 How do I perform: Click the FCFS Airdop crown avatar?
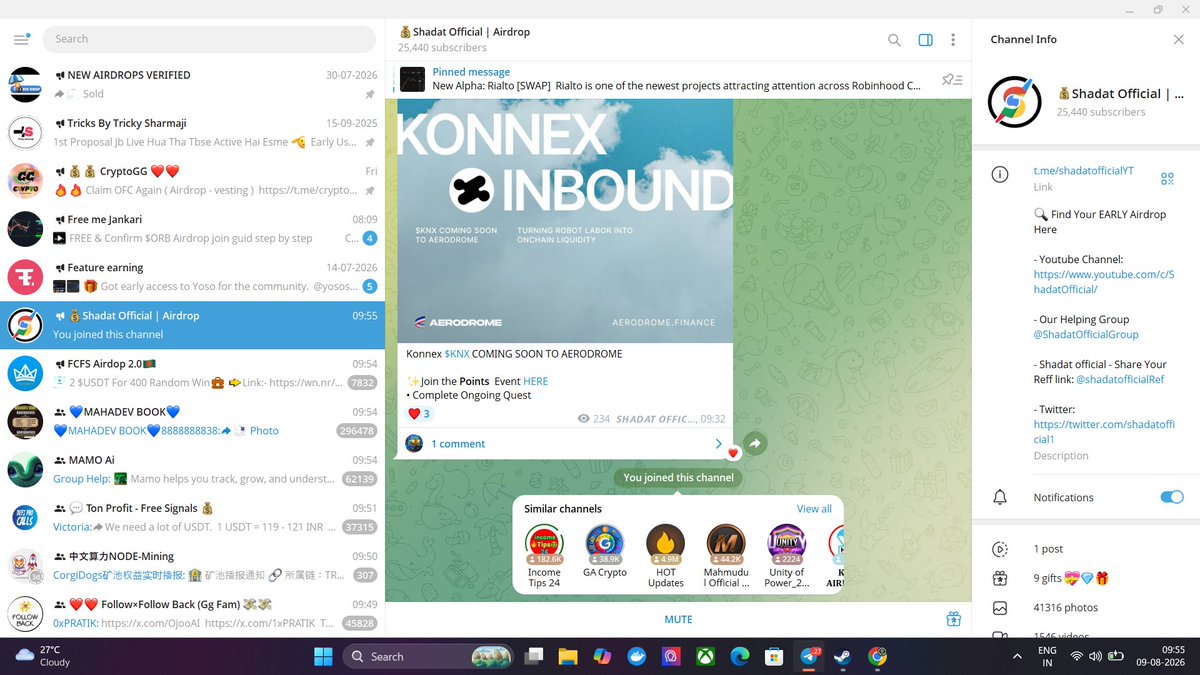(25, 373)
